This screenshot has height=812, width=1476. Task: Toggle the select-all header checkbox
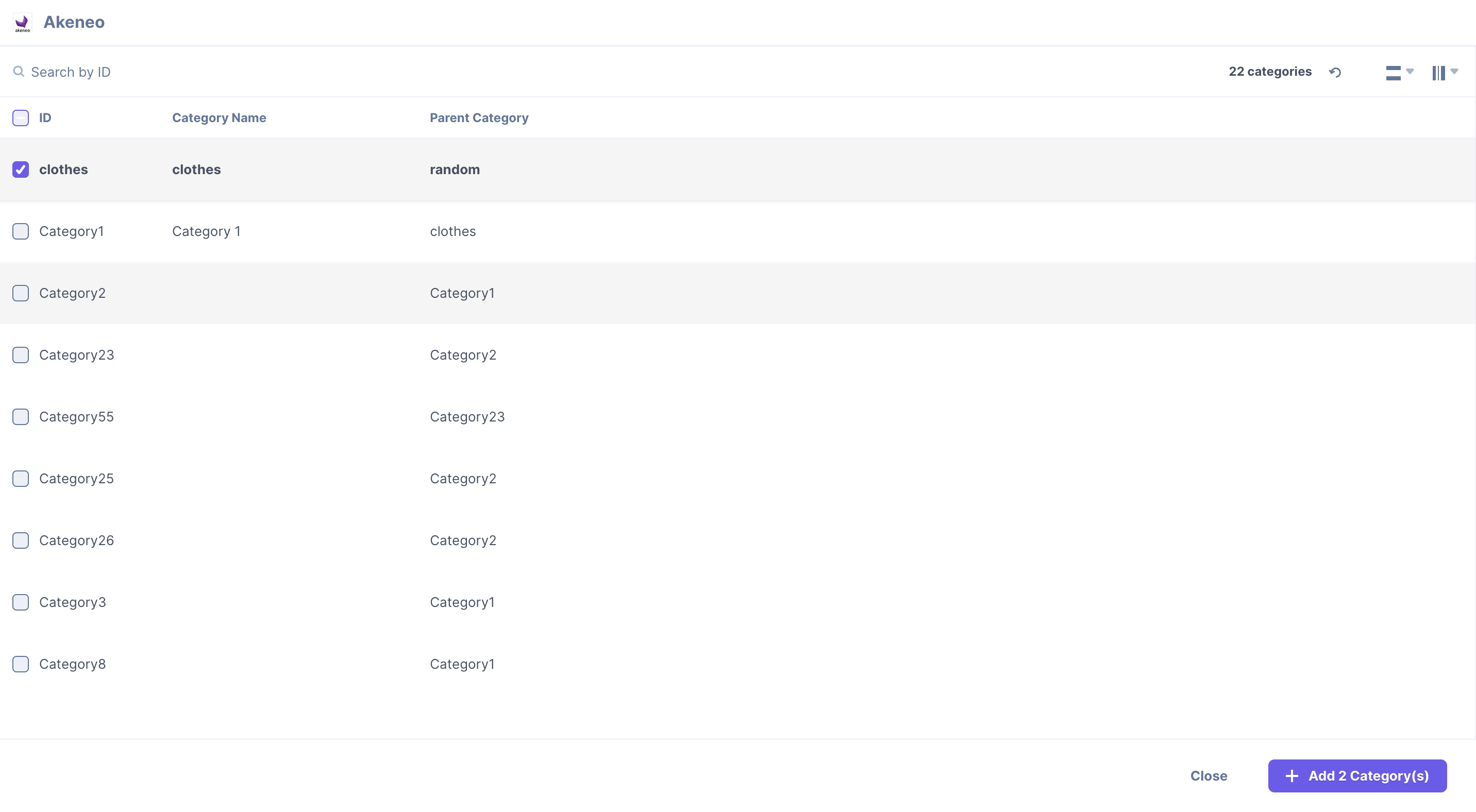click(21, 118)
